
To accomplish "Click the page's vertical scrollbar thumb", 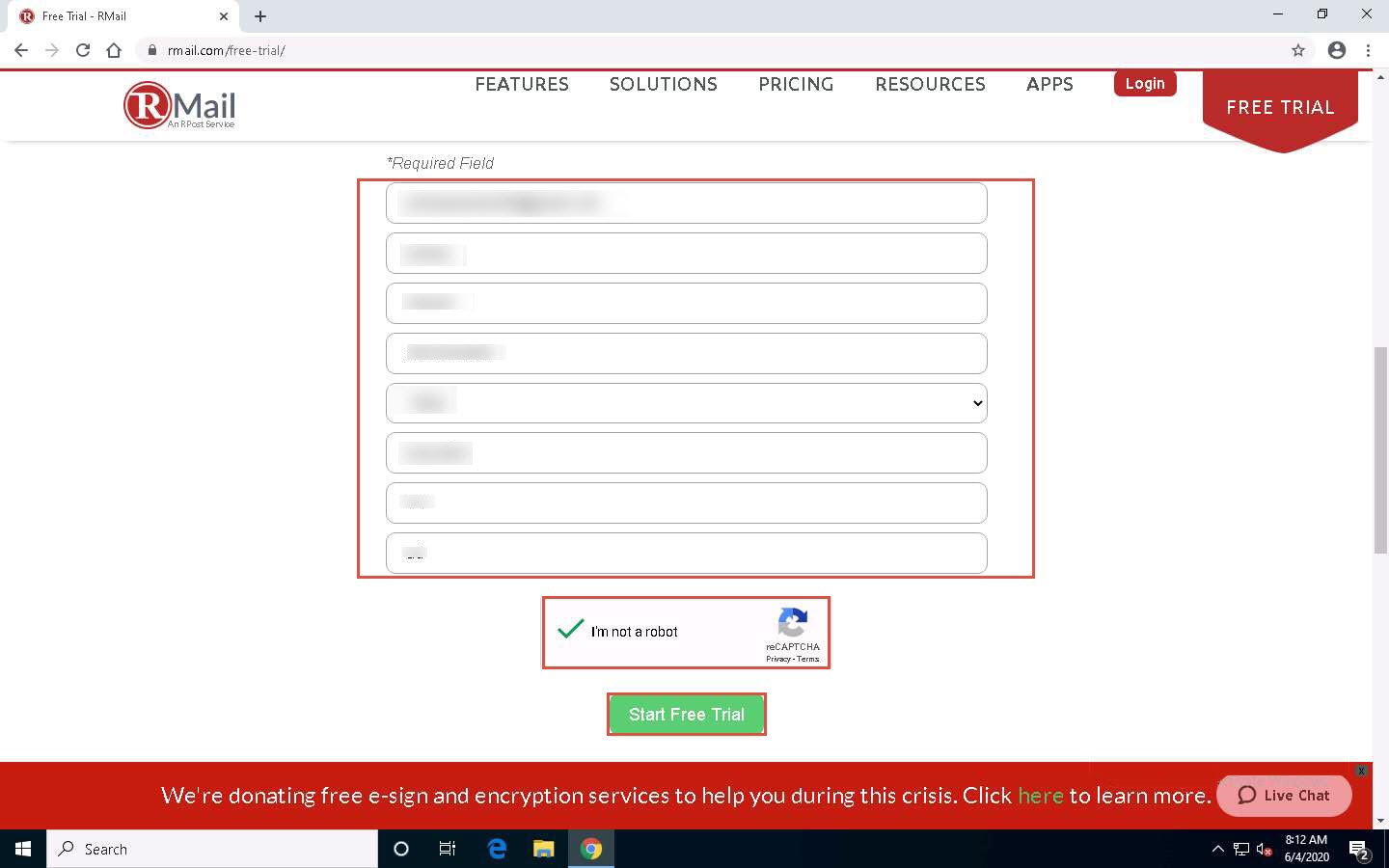I will tap(1380, 449).
